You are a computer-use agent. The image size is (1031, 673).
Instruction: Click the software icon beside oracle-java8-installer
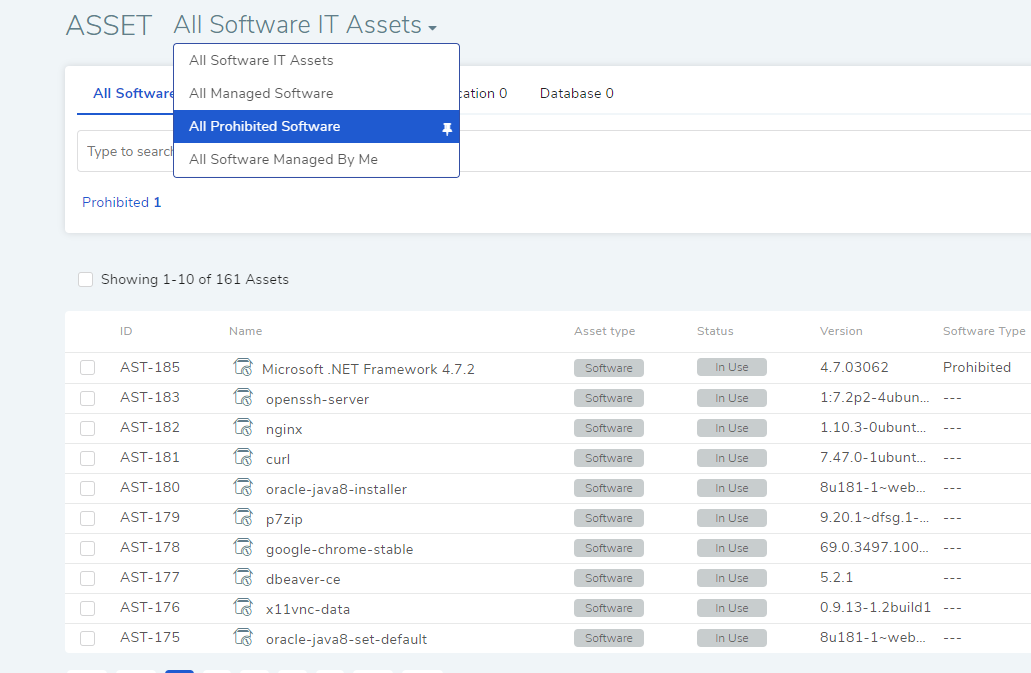point(243,488)
